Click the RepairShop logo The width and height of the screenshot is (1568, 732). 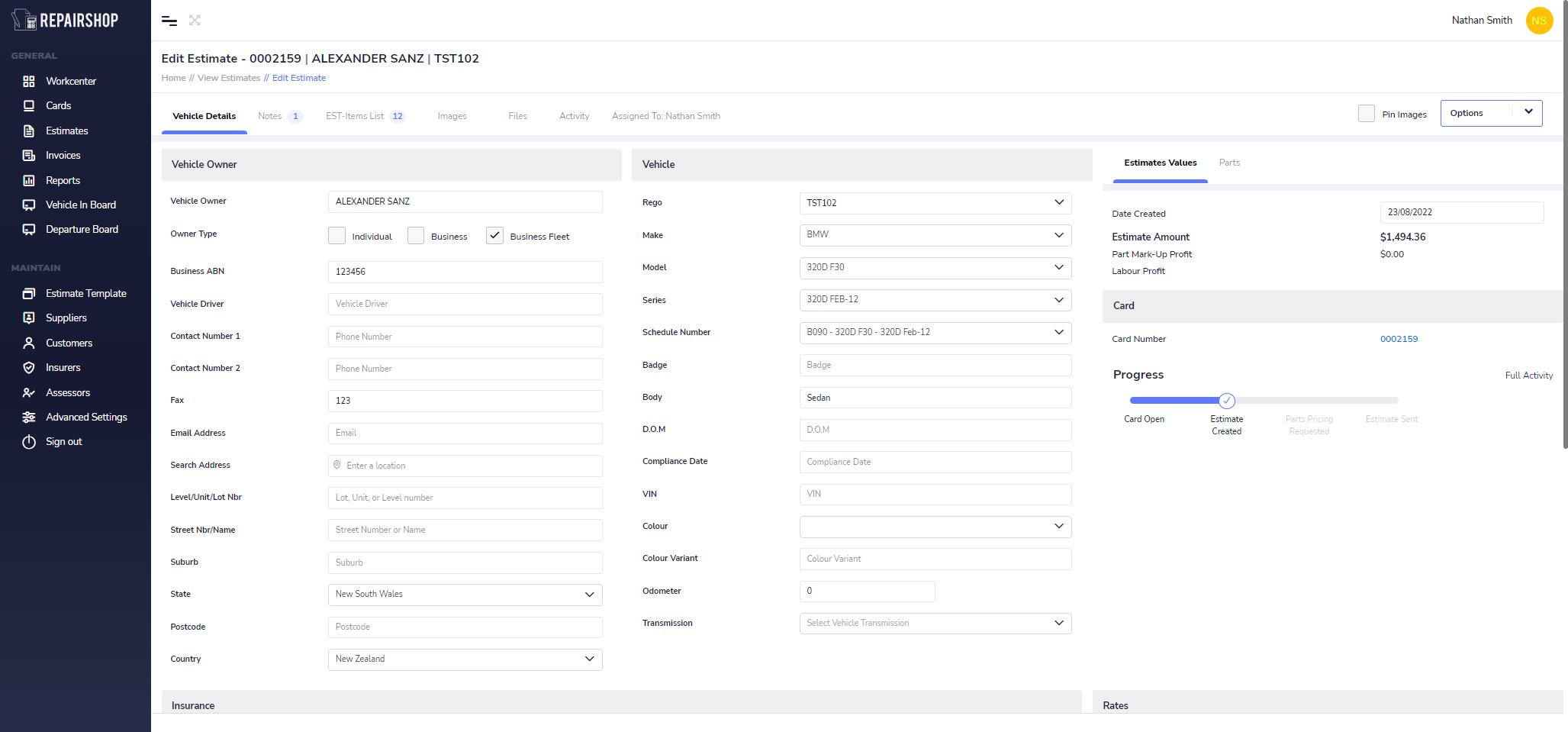[x=65, y=20]
